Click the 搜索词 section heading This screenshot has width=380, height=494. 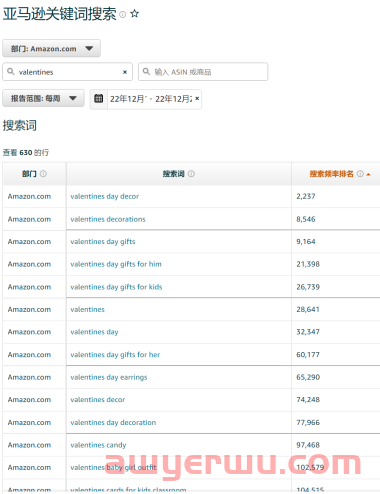point(20,126)
